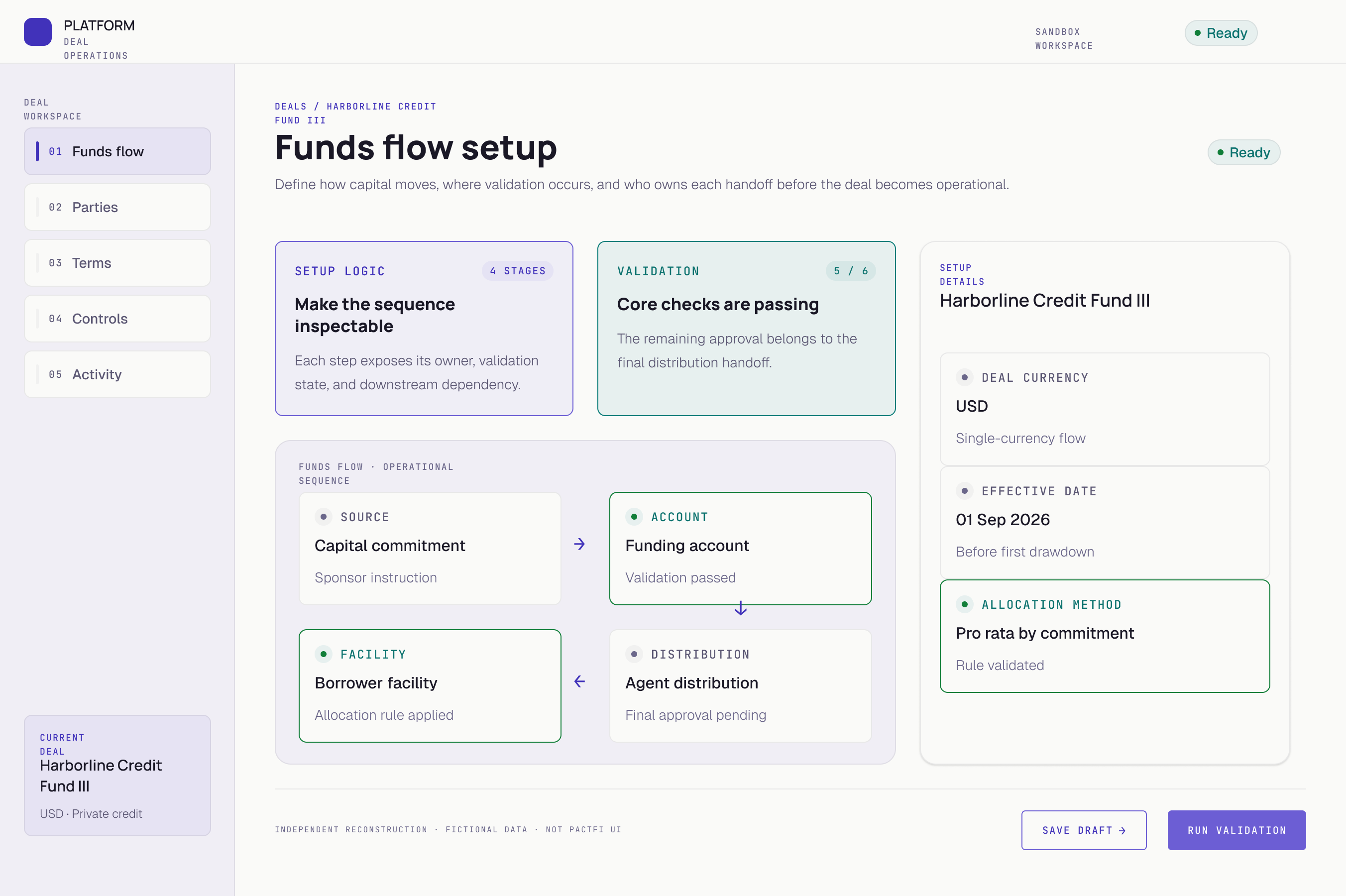Select the Agent distribution card
The width and height of the screenshot is (1346, 896).
(740, 686)
